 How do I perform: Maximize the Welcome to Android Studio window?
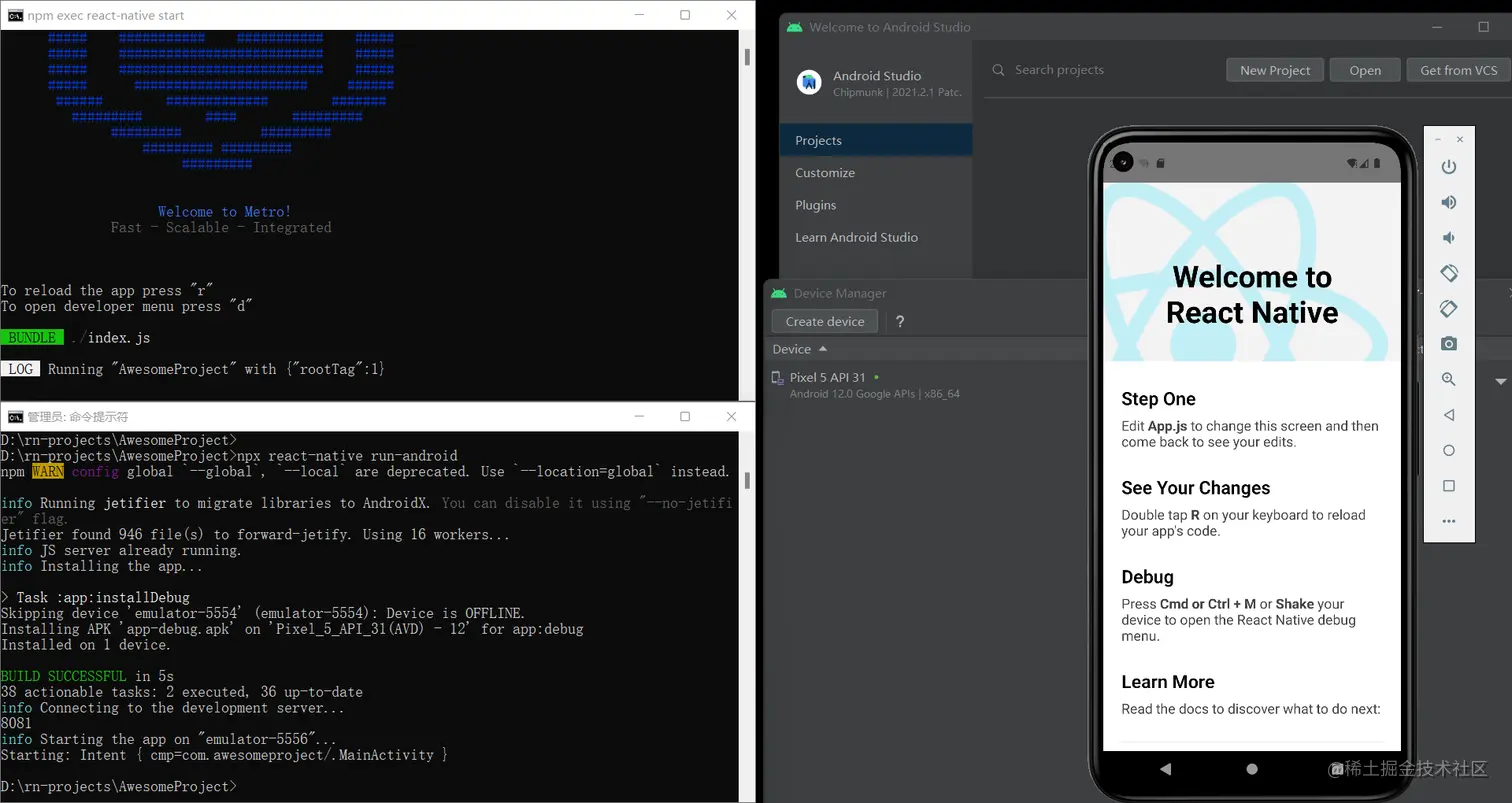(x=1484, y=27)
